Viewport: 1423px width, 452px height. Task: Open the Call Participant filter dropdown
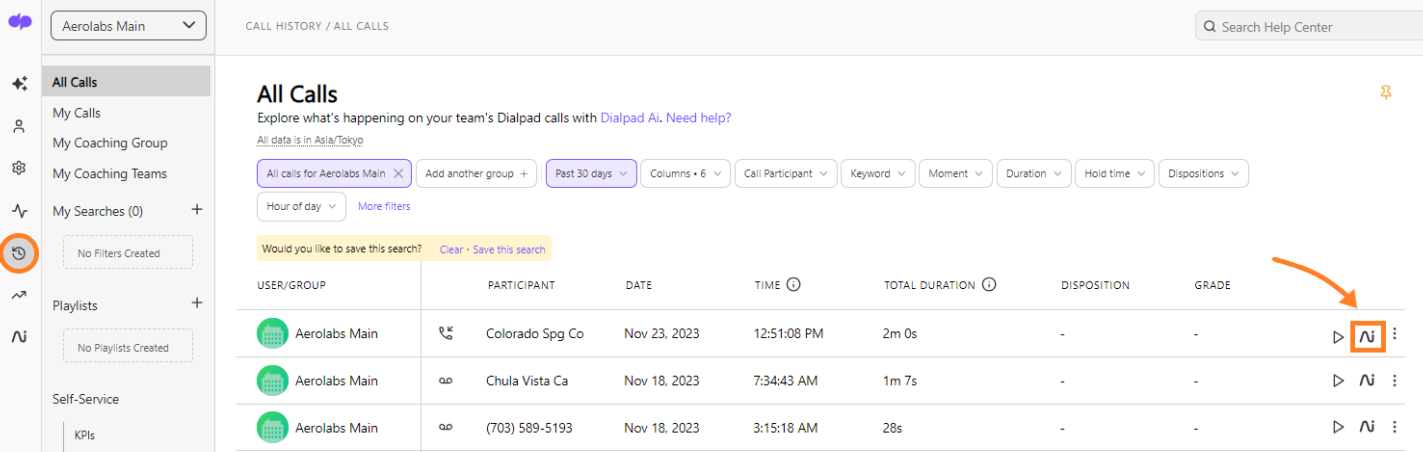[786, 173]
